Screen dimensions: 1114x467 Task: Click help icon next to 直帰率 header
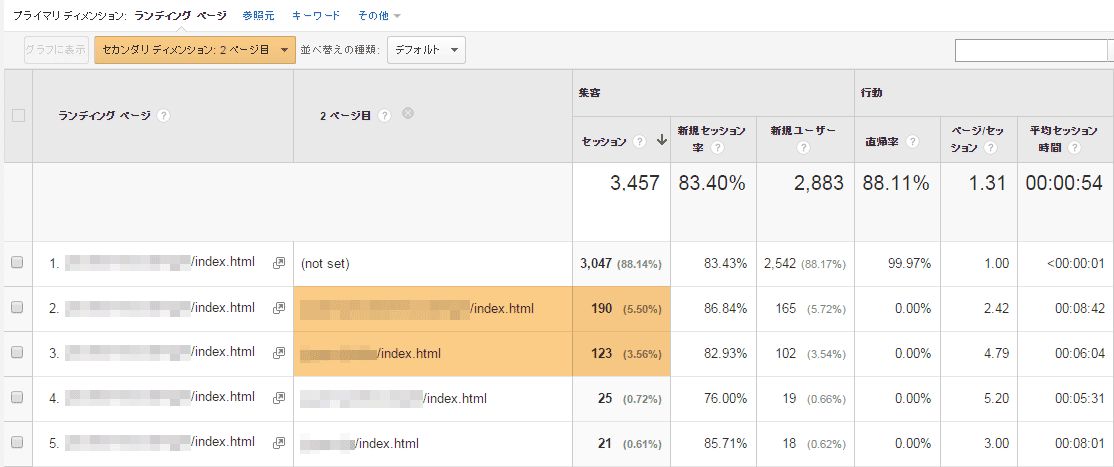[x=912, y=142]
